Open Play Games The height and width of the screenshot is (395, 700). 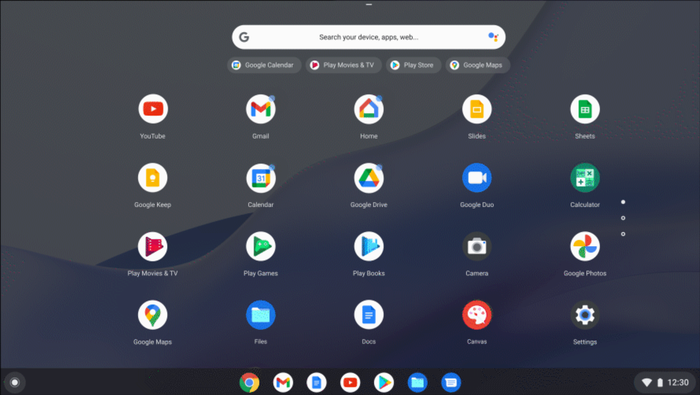[x=261, y=246]
